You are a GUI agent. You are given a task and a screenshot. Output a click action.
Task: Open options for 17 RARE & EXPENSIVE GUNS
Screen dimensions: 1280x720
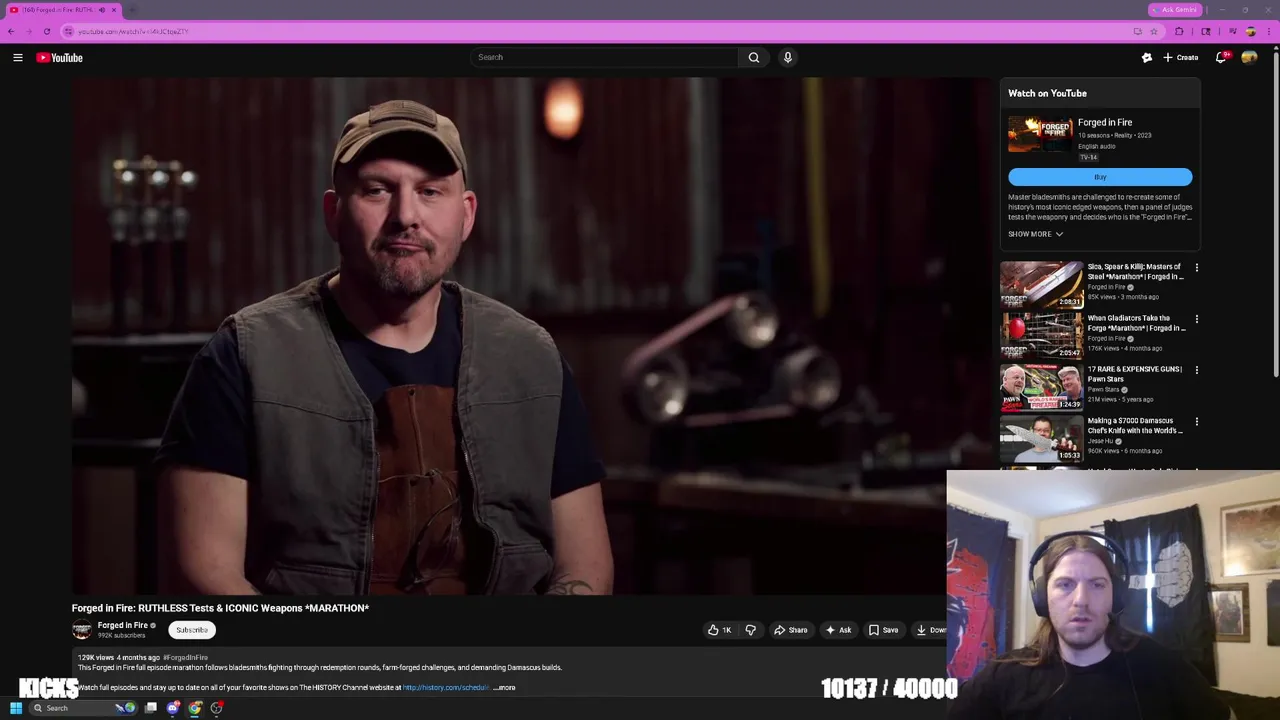point(1196,370)
